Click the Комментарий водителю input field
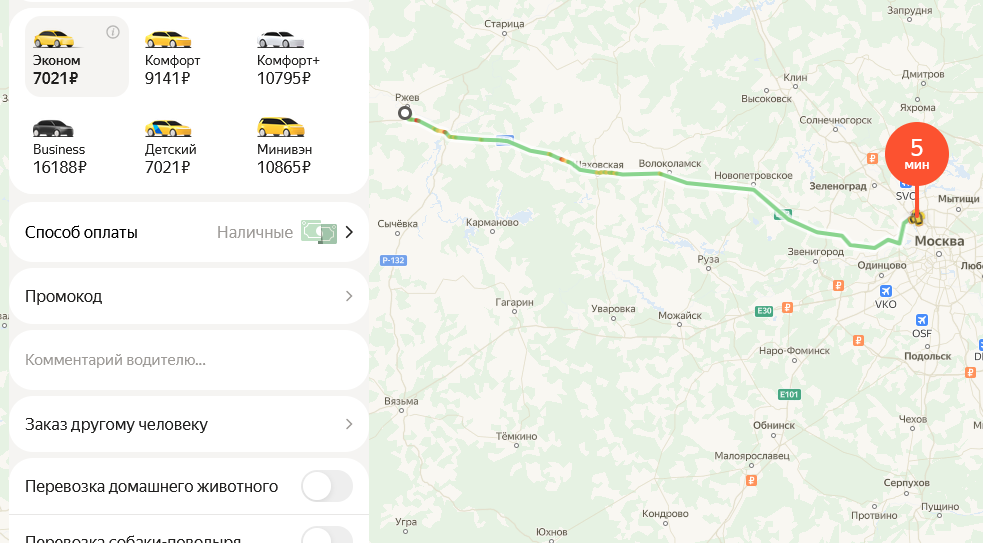The width and height of the screenshot is (983, 543). click(189, 360)
